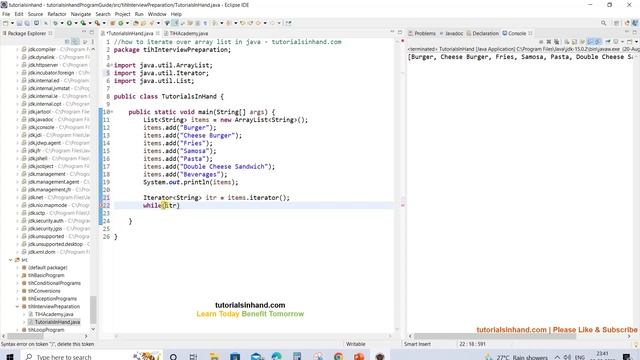
Task: Toggle show console on standard out change
Action: (x=590, y=42)
